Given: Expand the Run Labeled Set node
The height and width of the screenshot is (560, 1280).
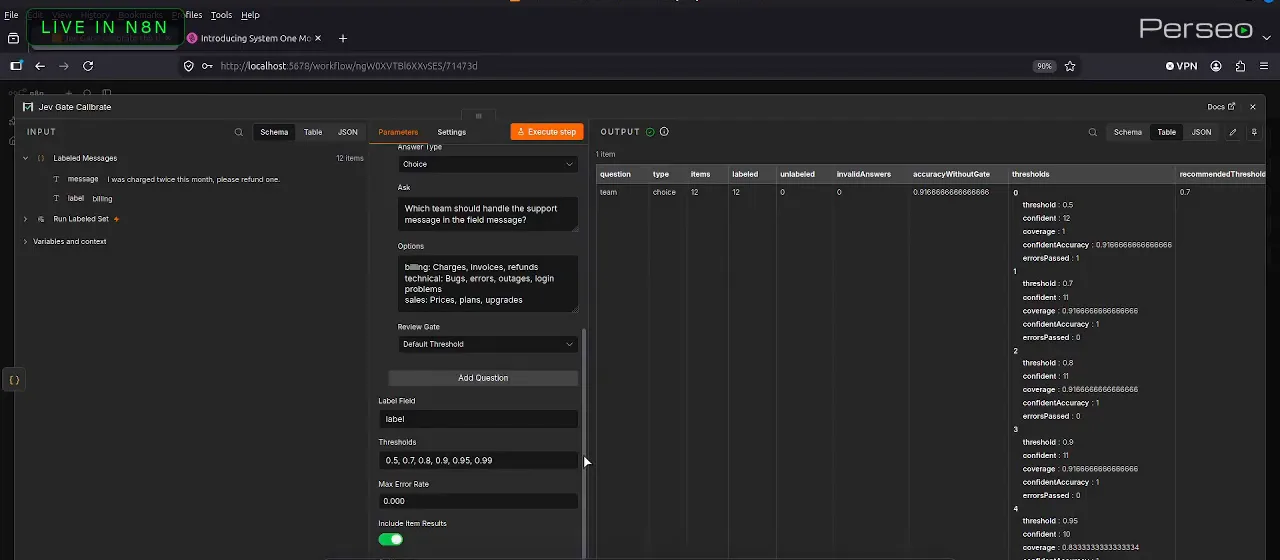Looking at the screenshot, I should [x=26, y=219].
